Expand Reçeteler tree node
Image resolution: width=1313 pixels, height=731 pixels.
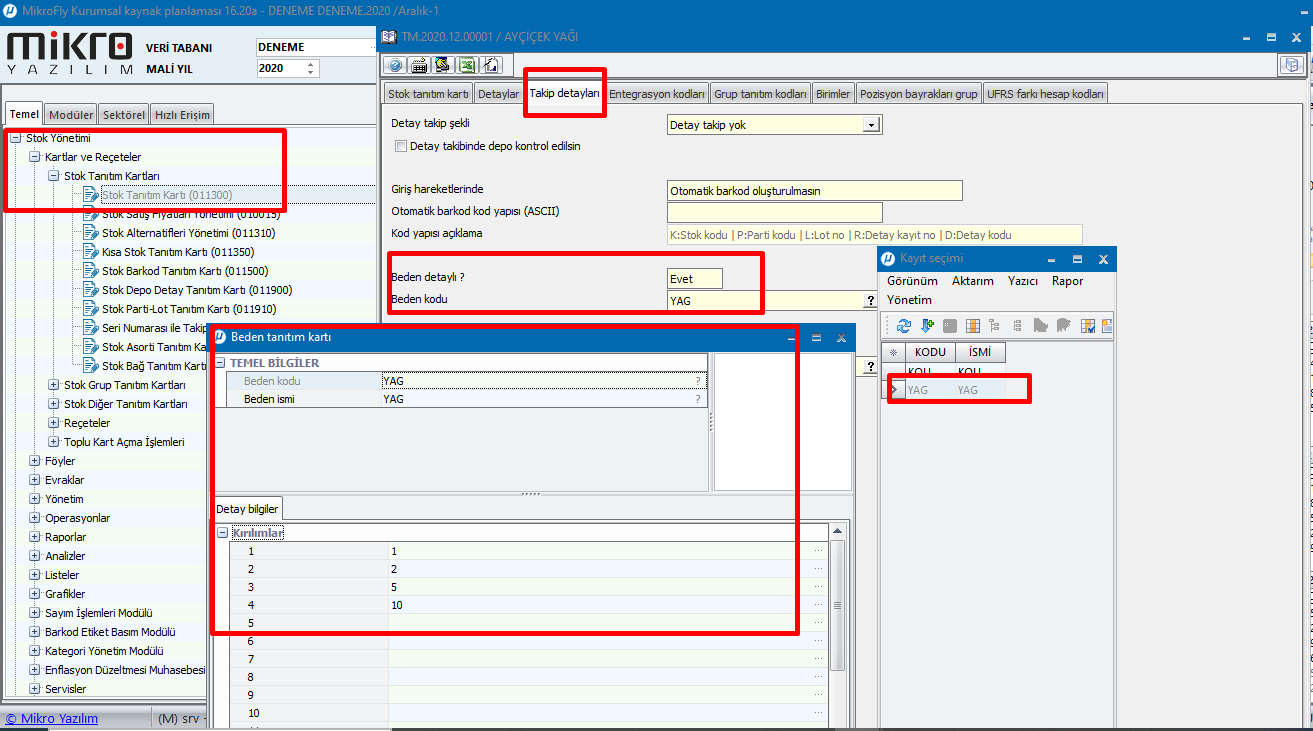[x=54, y=423]
